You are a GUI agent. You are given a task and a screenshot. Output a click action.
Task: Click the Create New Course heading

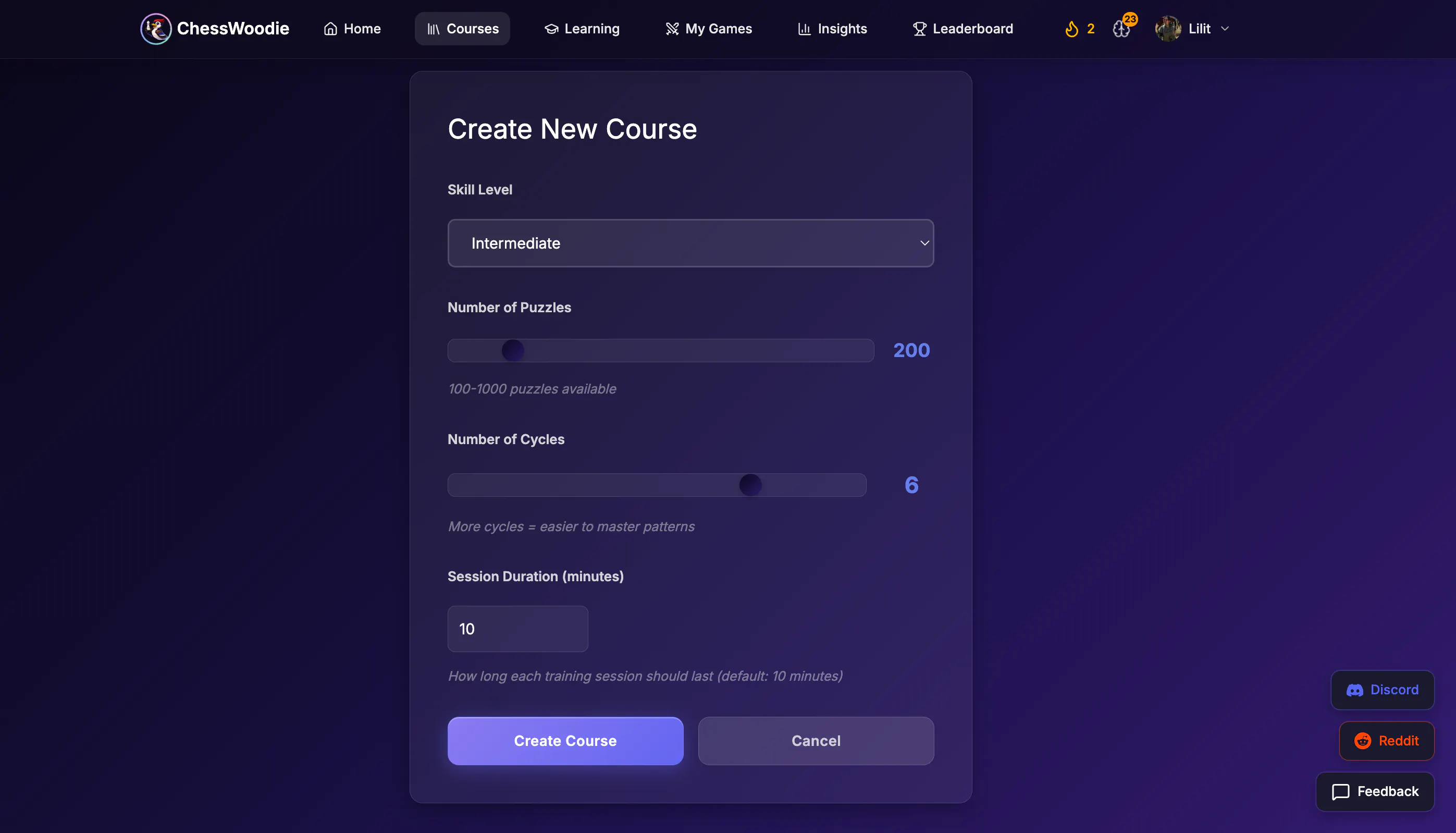click(572, 129)
